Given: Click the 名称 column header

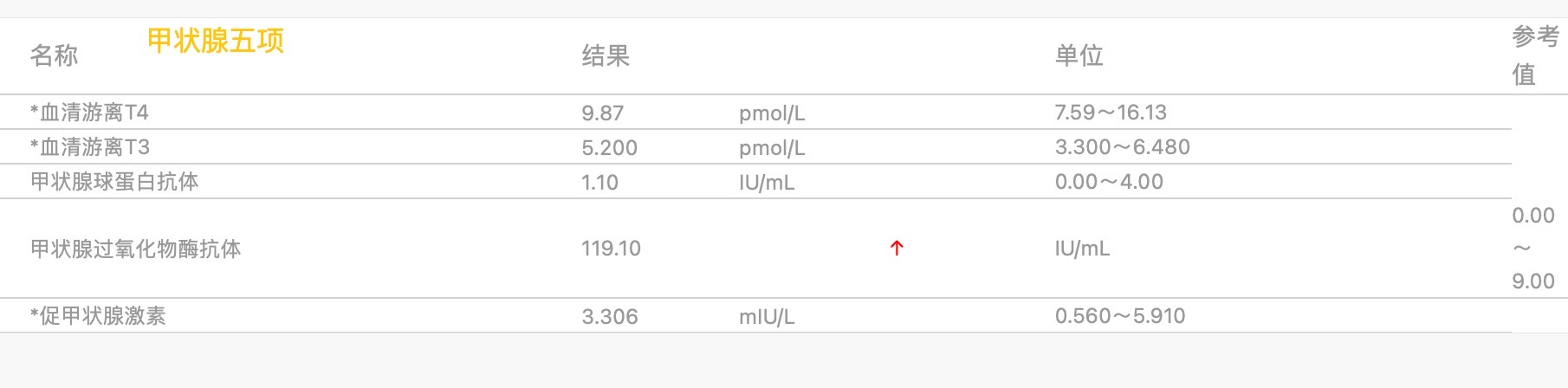Looking at the screenshot, I should pyautogui.click(x=54, y=56).
